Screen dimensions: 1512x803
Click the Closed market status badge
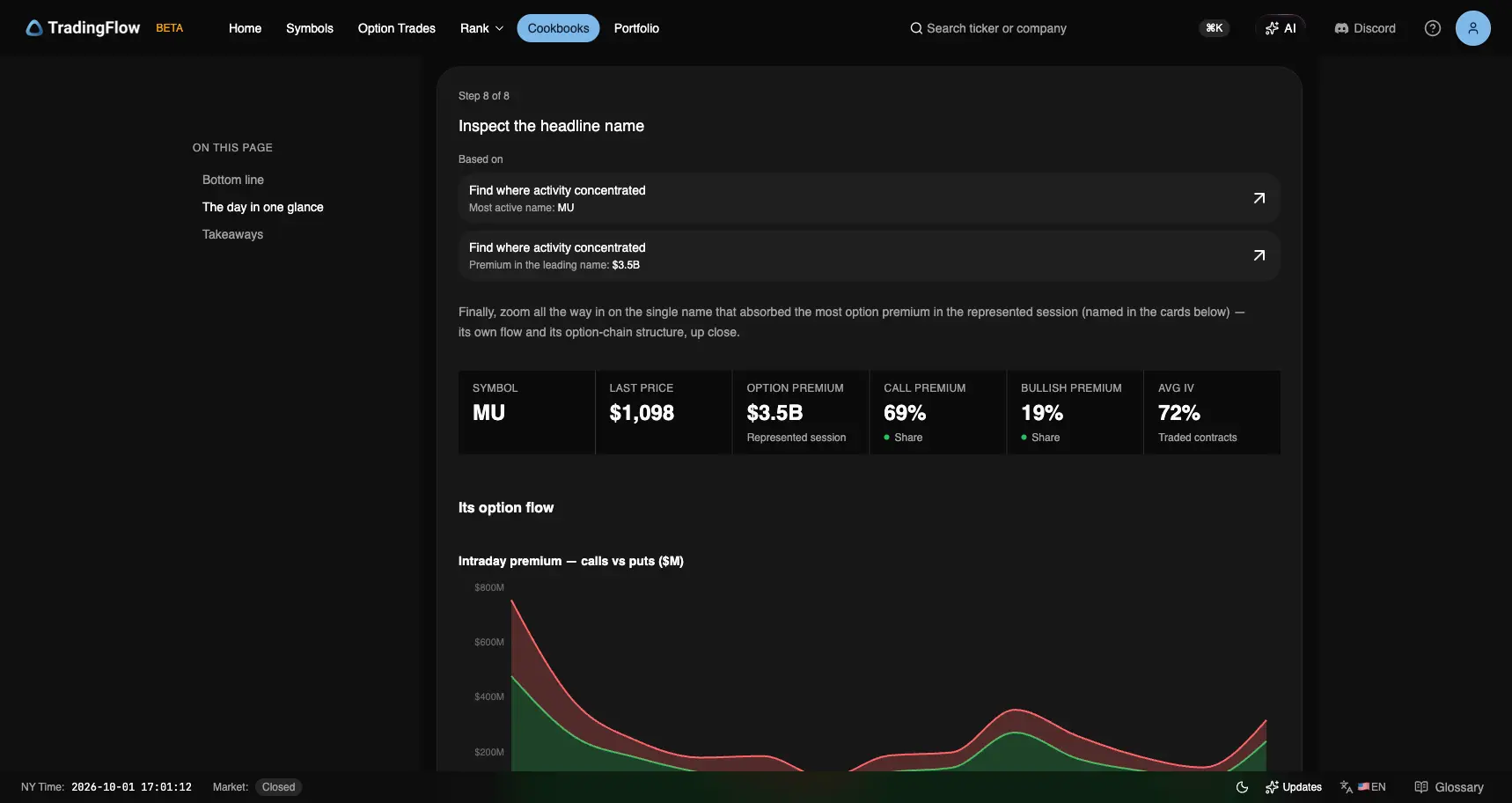(278, 787)
